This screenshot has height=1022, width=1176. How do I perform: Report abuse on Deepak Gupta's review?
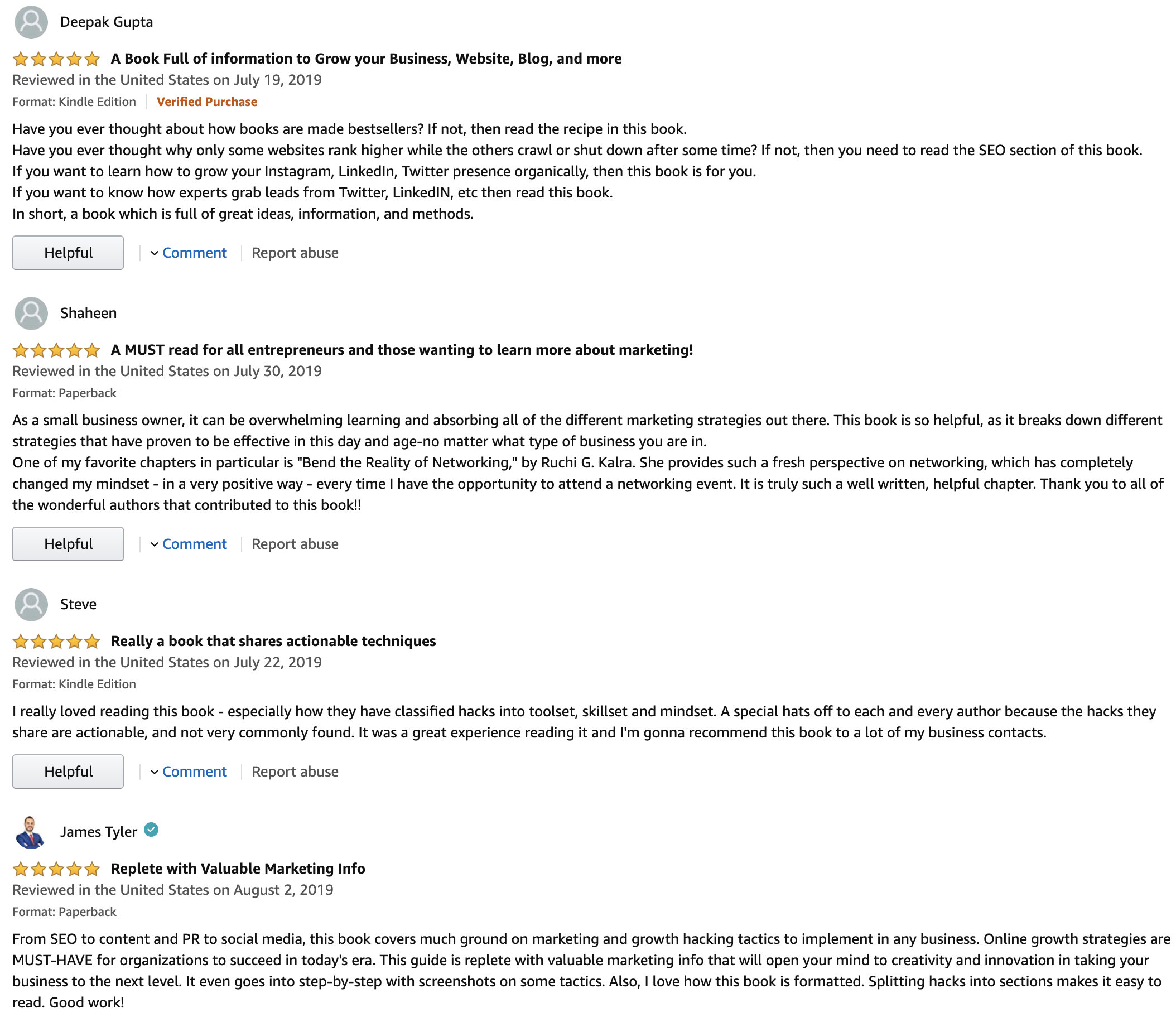point(295,253)
